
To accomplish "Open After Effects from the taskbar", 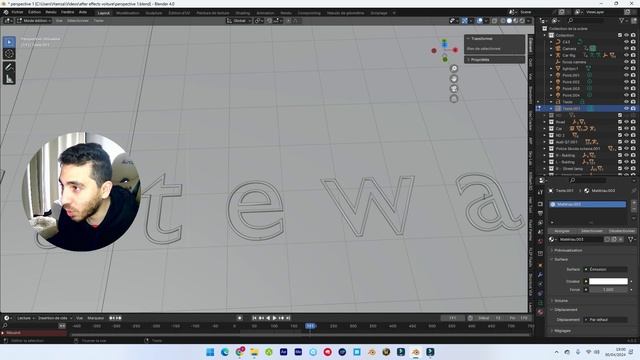I will (283, 352).
